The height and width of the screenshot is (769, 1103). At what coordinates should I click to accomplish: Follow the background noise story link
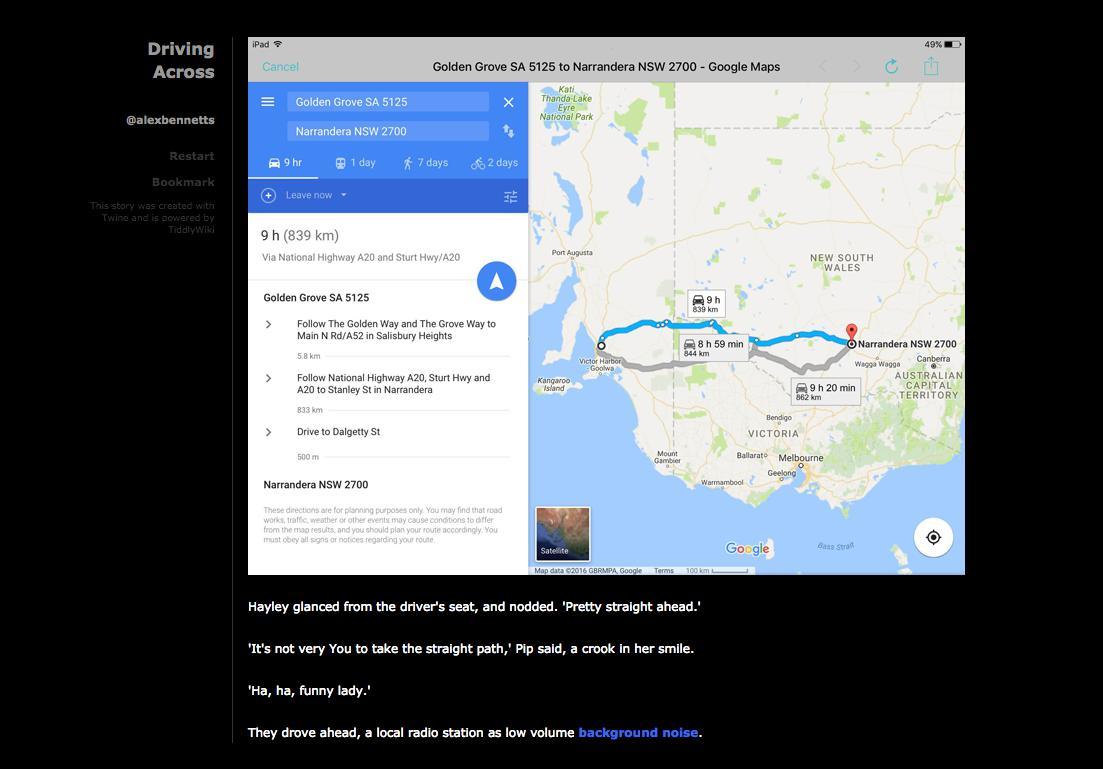(x=638, y=732)
